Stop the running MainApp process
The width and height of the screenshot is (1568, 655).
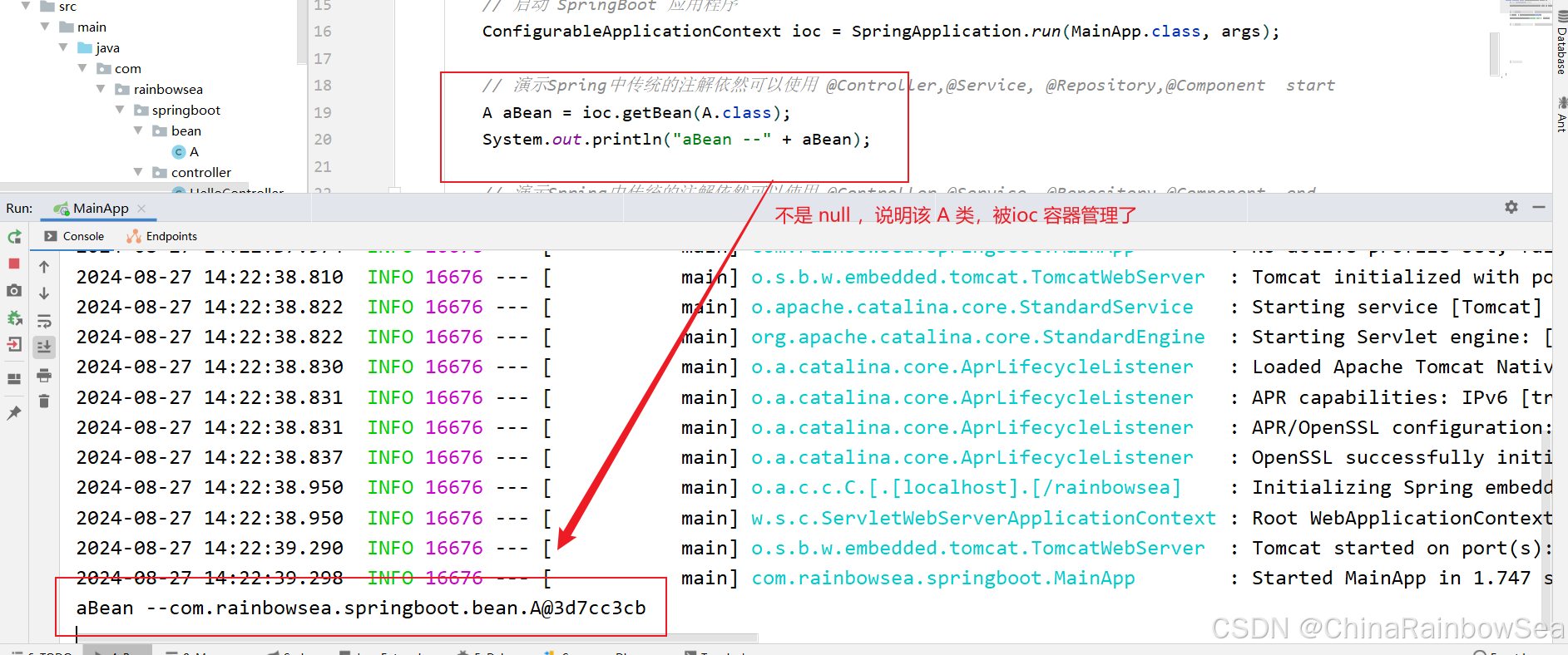point(14,263)
